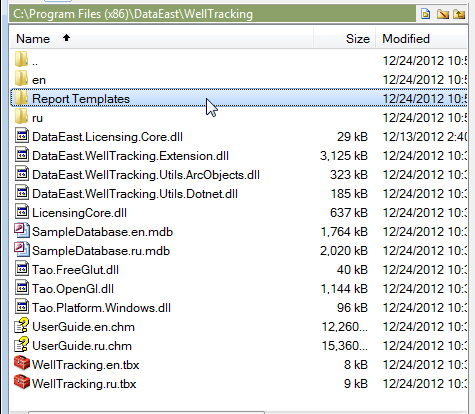Select SampleDatabase.en.mdb Access database file
The image size is (475, 414).
pos(239,232)
